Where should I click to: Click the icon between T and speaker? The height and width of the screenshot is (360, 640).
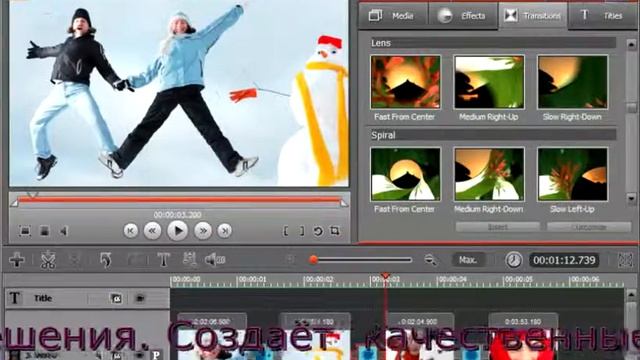(x=189, y=259)
